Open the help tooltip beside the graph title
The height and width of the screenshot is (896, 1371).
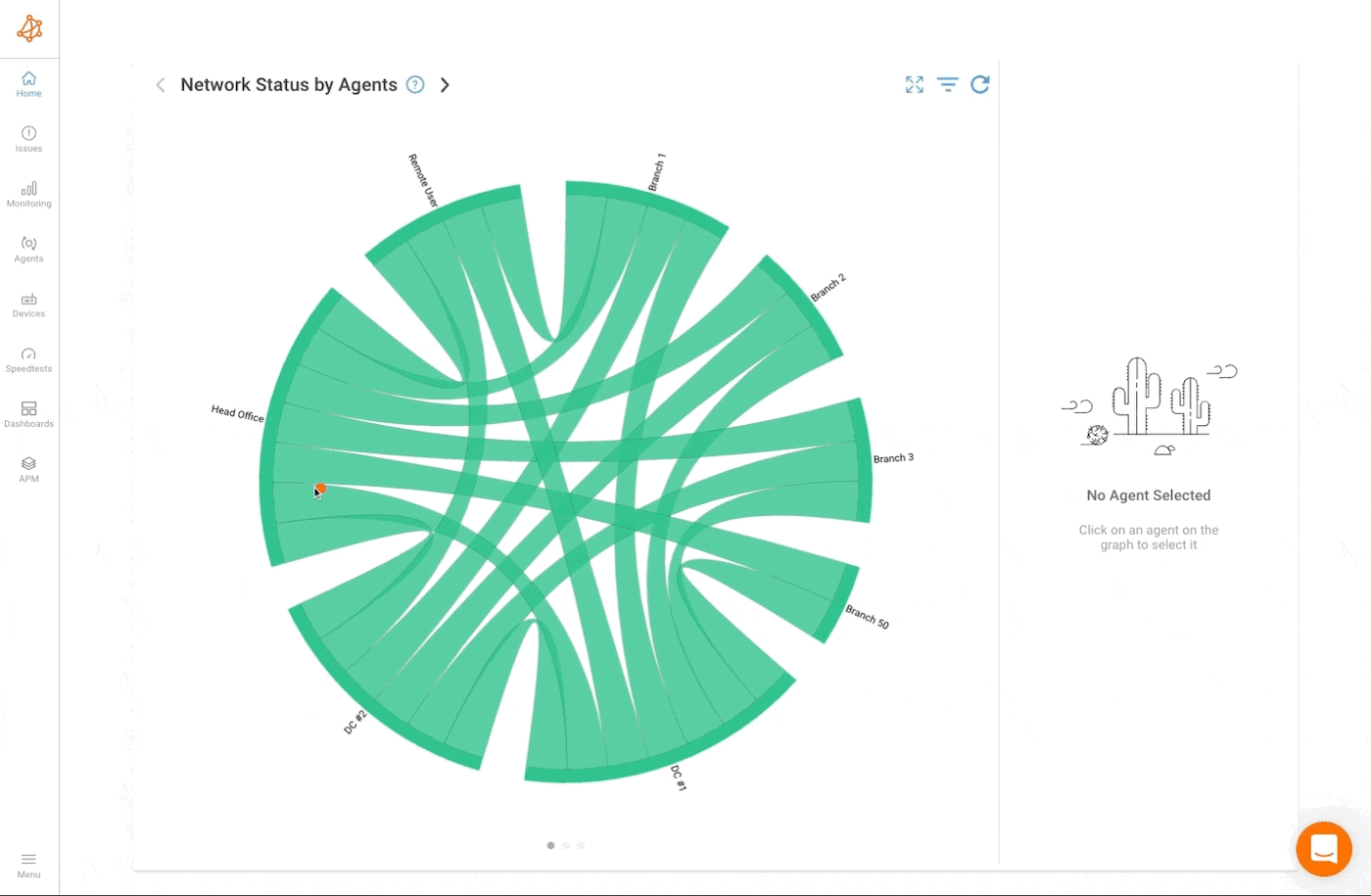pyautogui.click(x=414, y=84)
